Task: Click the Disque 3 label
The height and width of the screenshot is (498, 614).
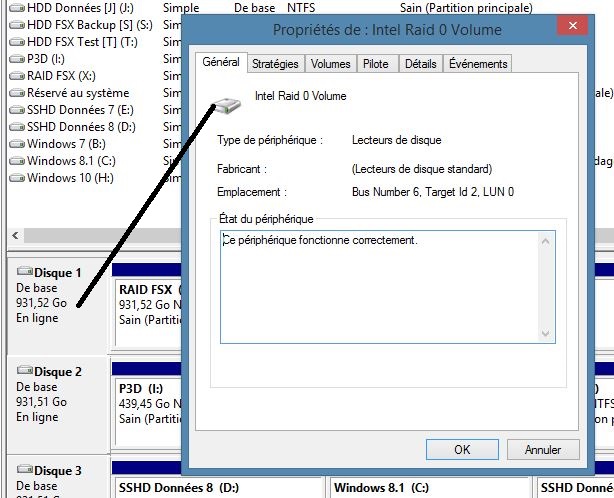Action: coord(58,471)
